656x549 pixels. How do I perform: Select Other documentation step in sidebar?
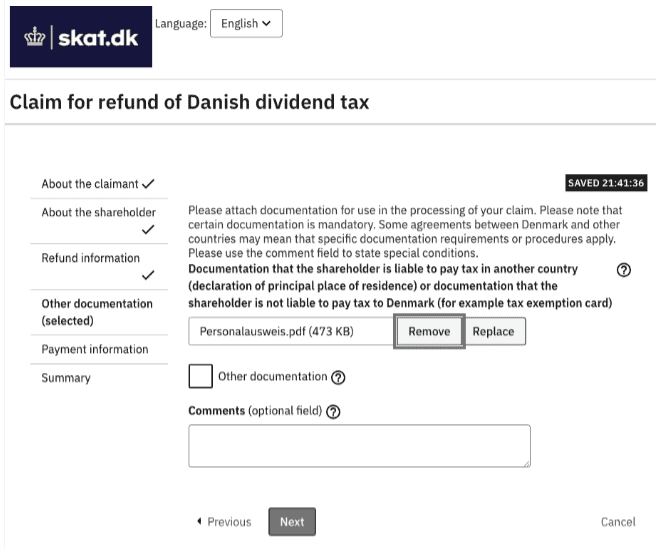[x=96, y=311]
